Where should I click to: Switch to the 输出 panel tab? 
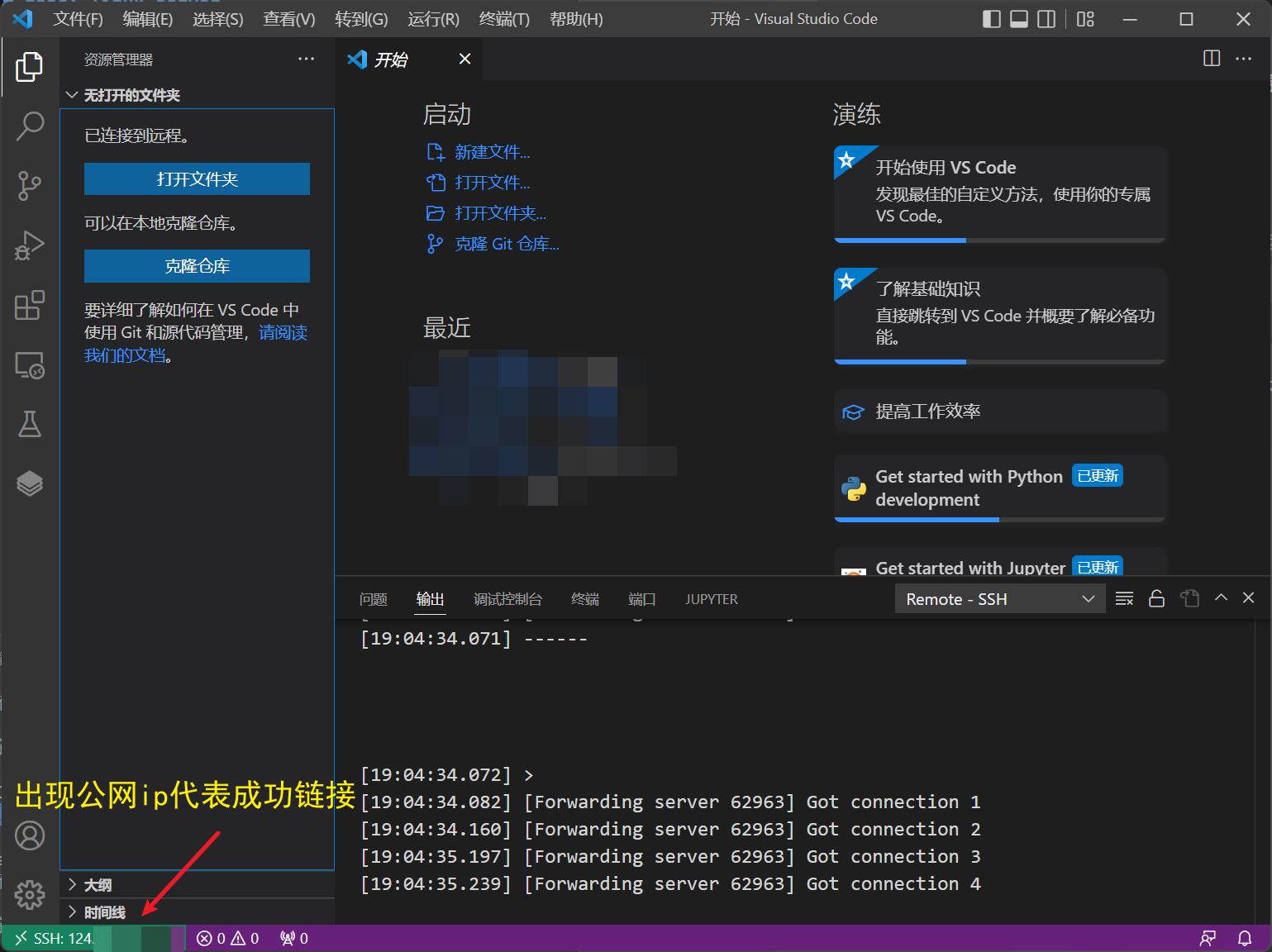(x=430, y=599)
